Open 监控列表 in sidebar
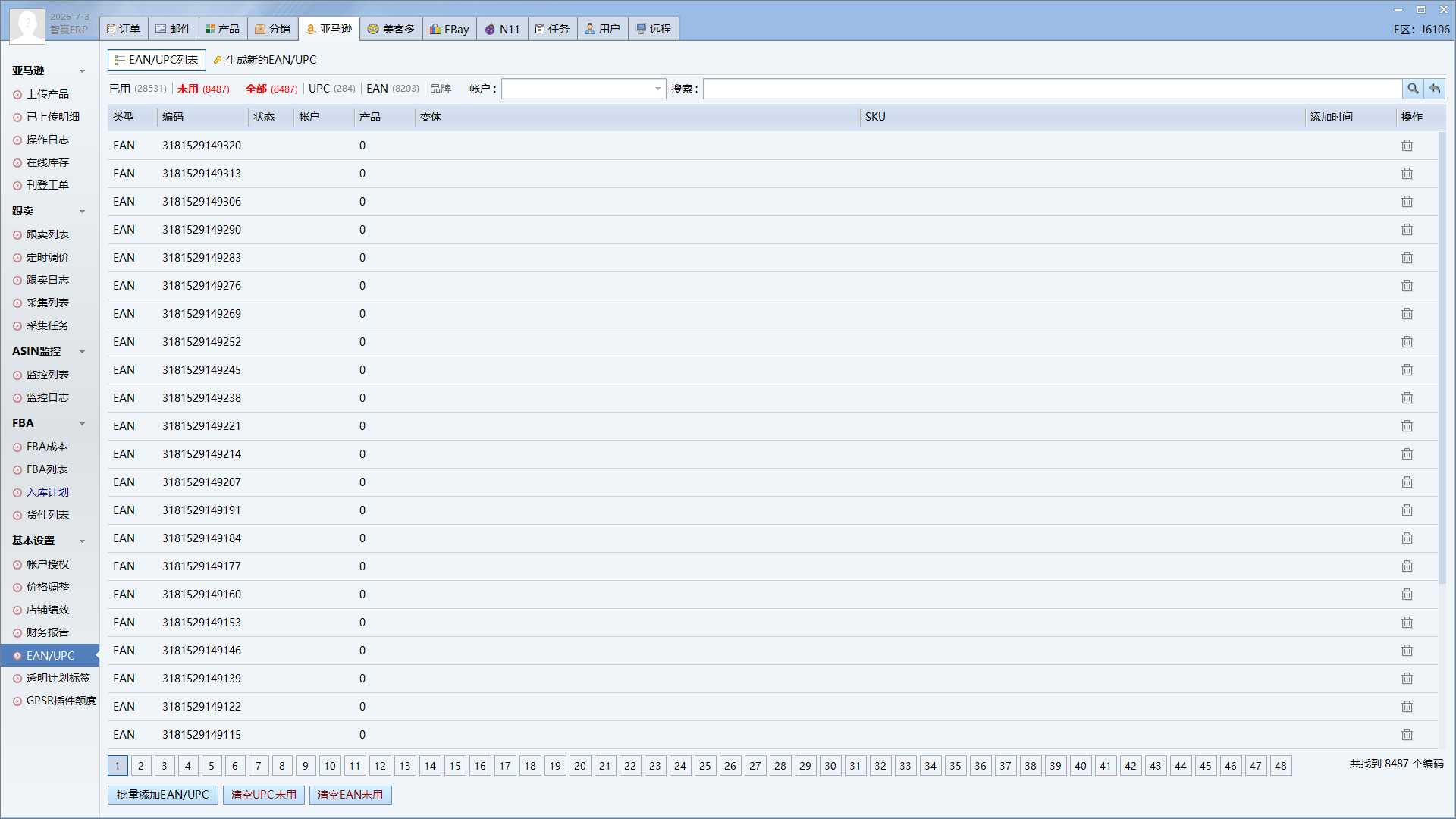The width and height of the screenshot is (1456, 819). click(48, 375)
